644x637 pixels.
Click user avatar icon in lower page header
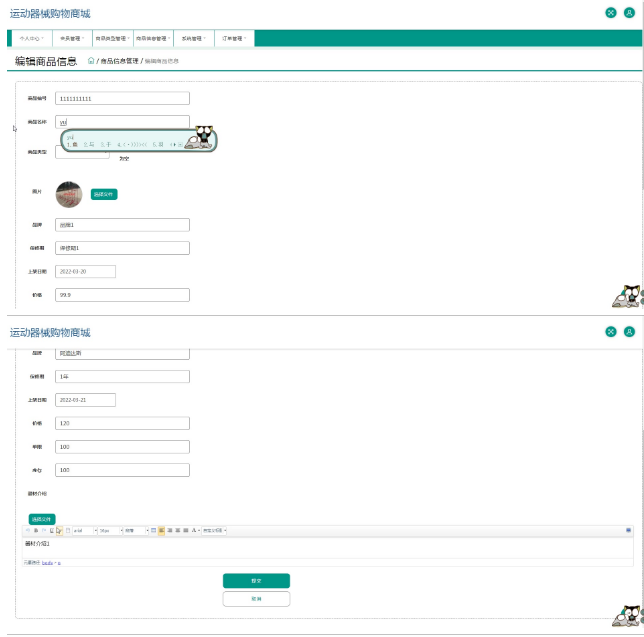[629, 331]
